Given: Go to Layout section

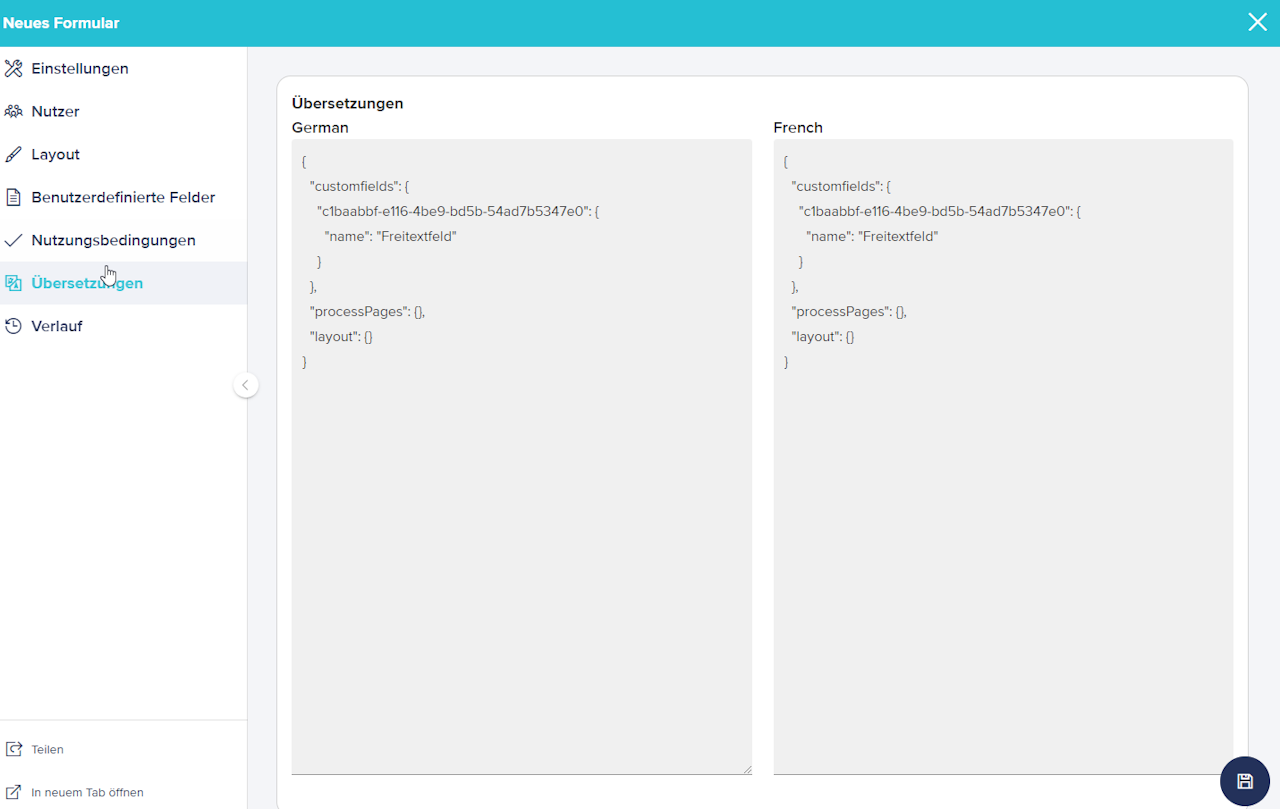Looking at the screenshot, I should pos(123,155).
